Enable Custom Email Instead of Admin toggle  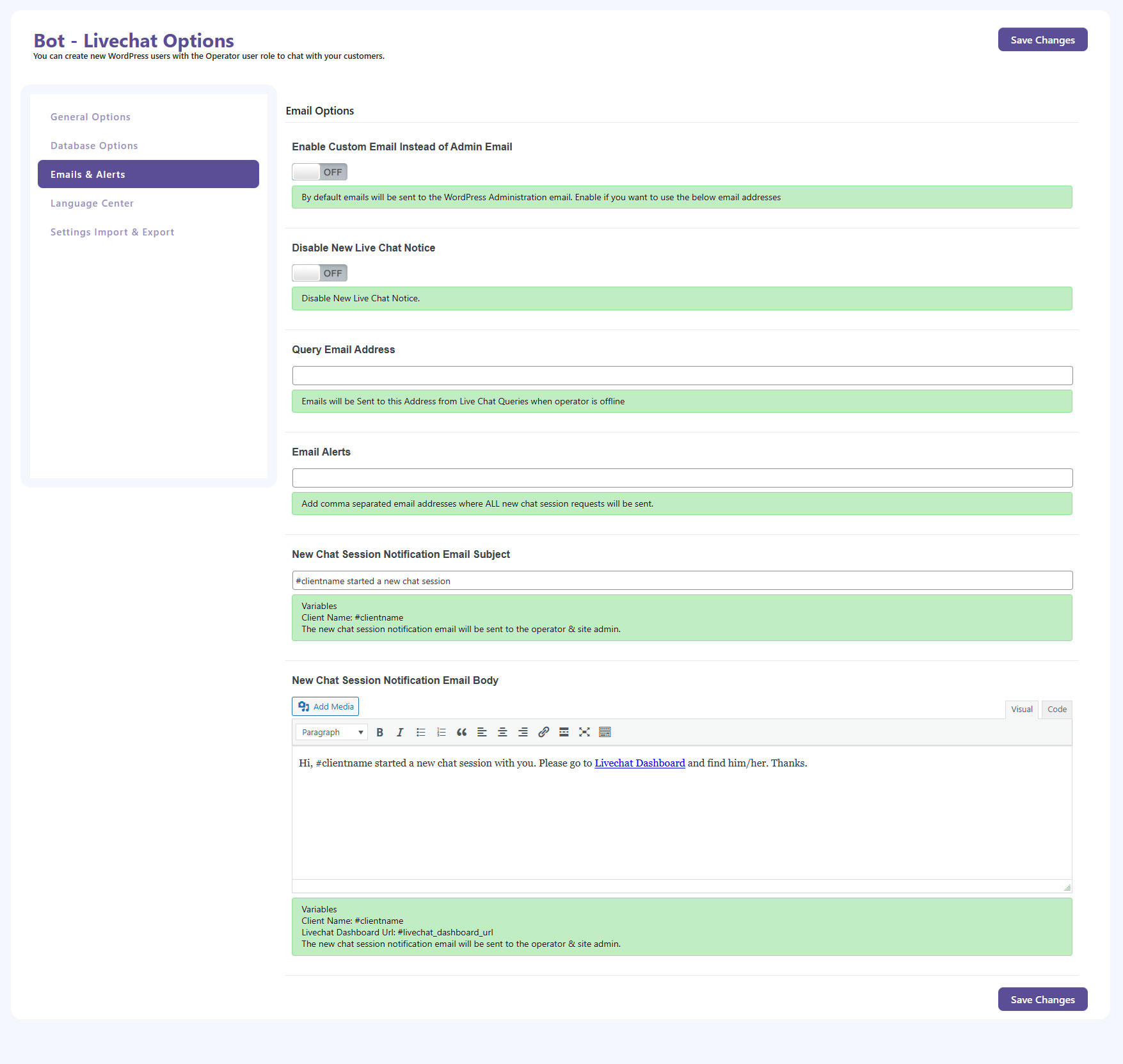pyautogui.click(x=319, y=172)
